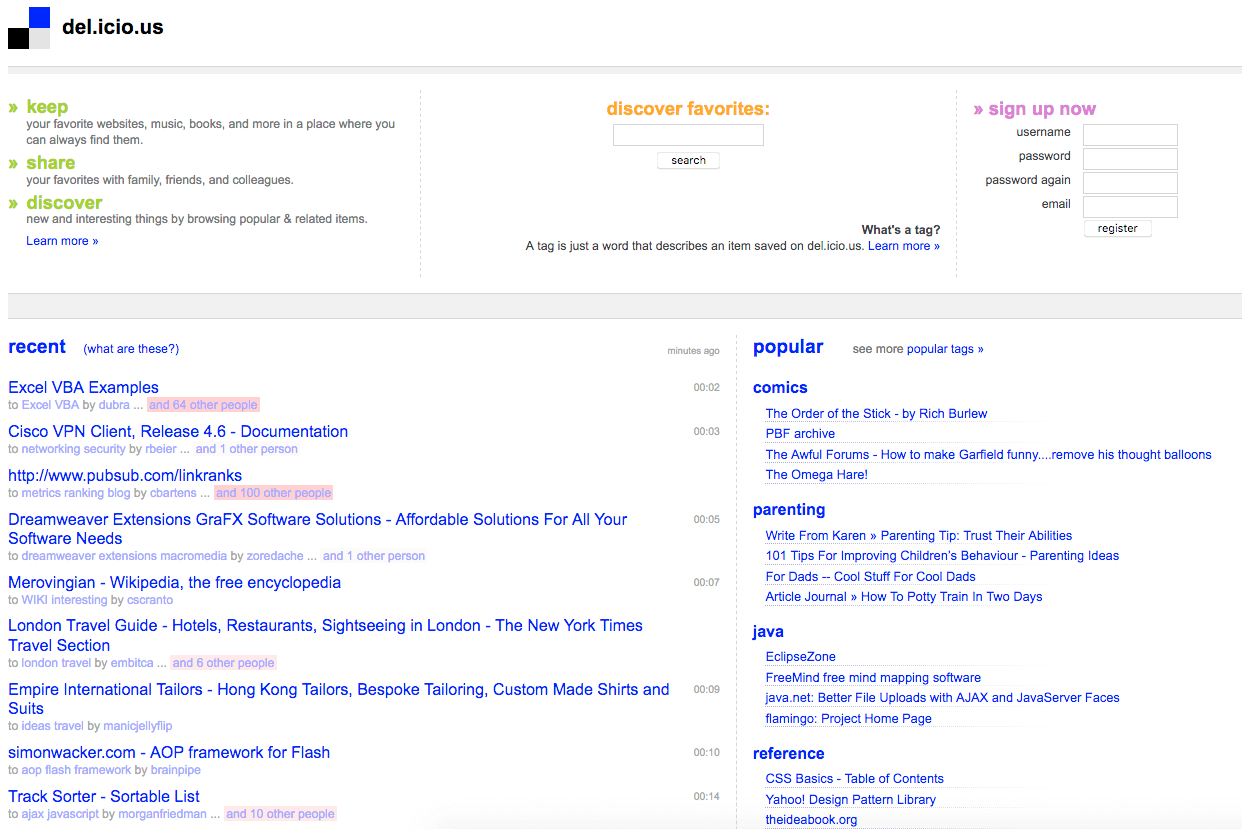Focus the username field
The image size is (1242, 829).
point(1130,135)
